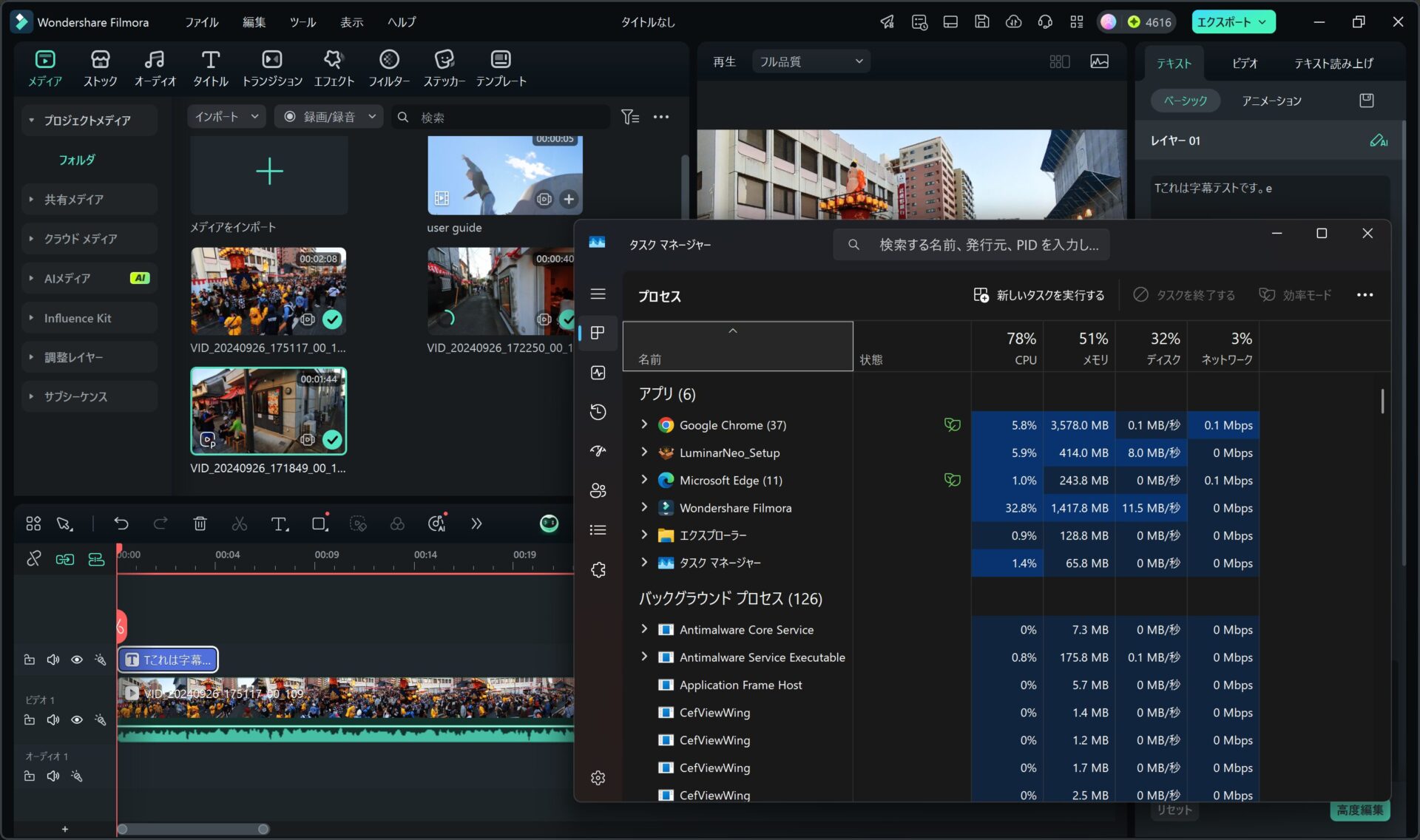This screenshot has width=1420, height=840.
Task: Open Task Manager settings gear icon
Action: (598, 778)
